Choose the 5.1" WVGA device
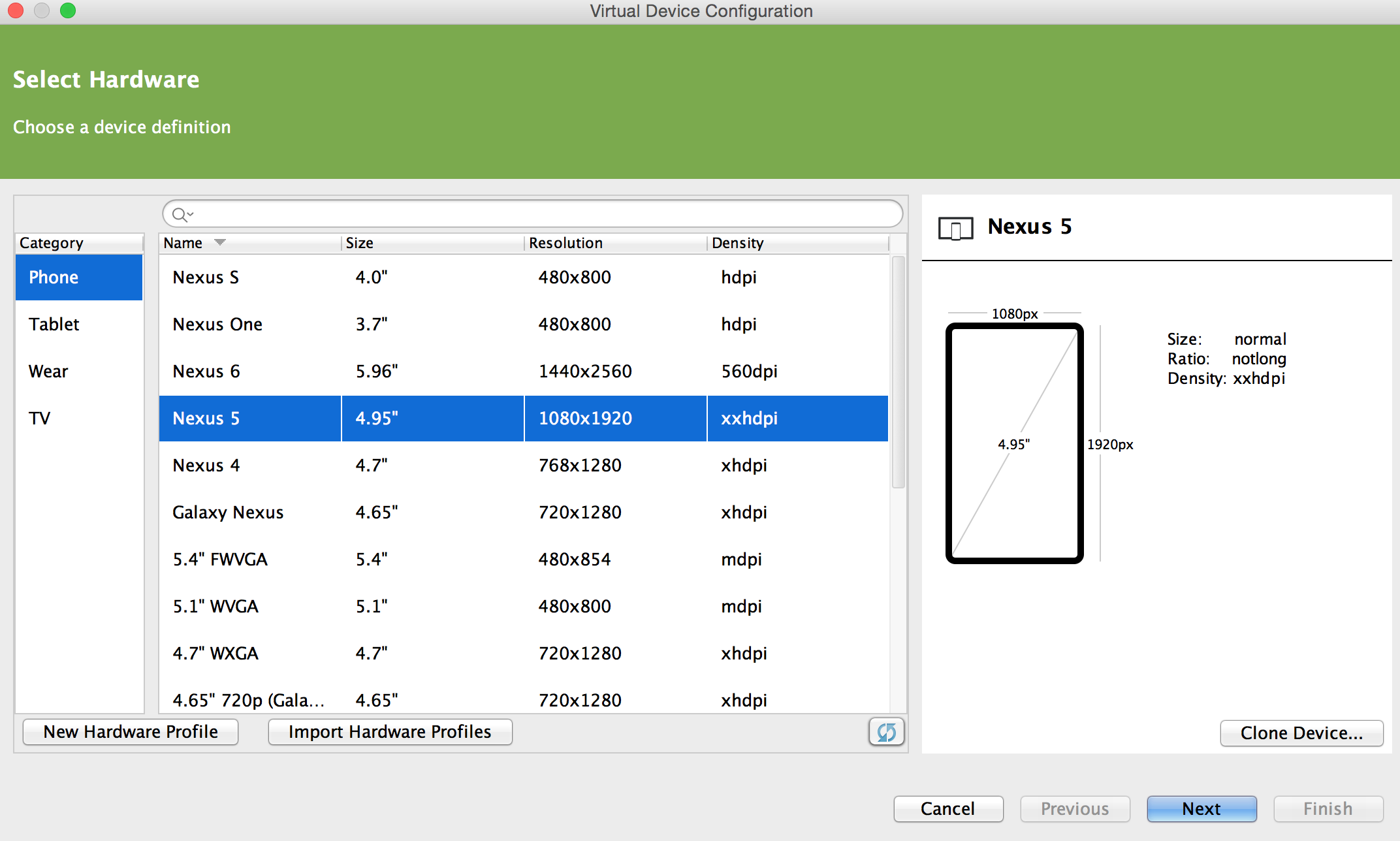Viewport: 1400px width, 841px height. [x=524, y=607]
